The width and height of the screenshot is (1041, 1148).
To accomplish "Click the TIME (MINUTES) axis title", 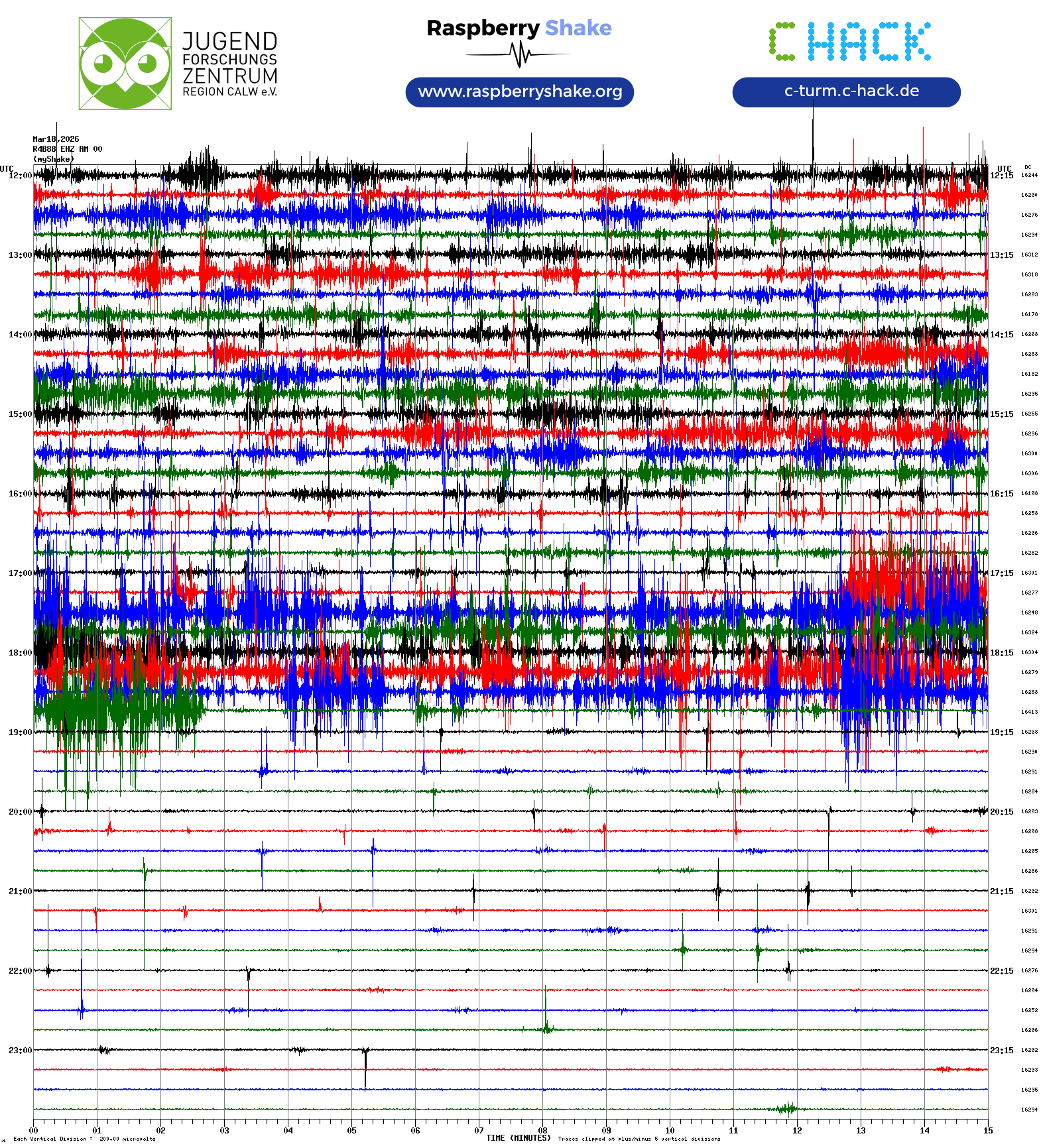I will (x=518, y=1138).
